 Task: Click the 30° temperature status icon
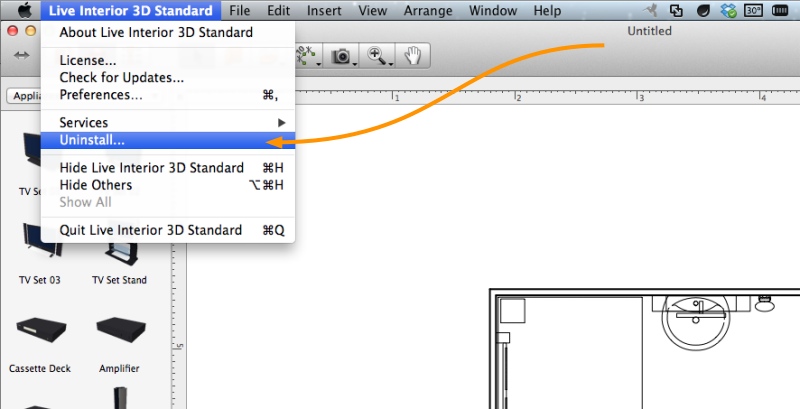coord(754,10)
